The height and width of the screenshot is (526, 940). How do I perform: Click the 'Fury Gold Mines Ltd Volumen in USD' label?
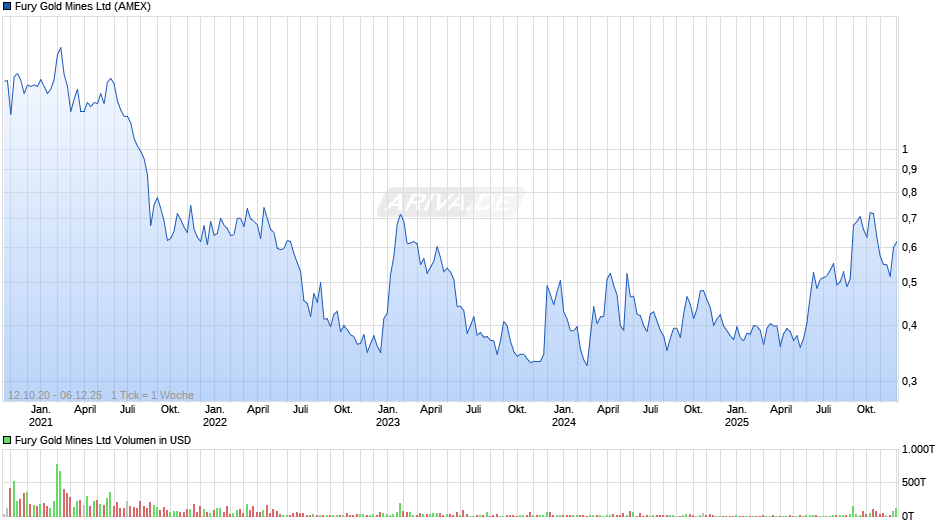click(x=103, y=440)
